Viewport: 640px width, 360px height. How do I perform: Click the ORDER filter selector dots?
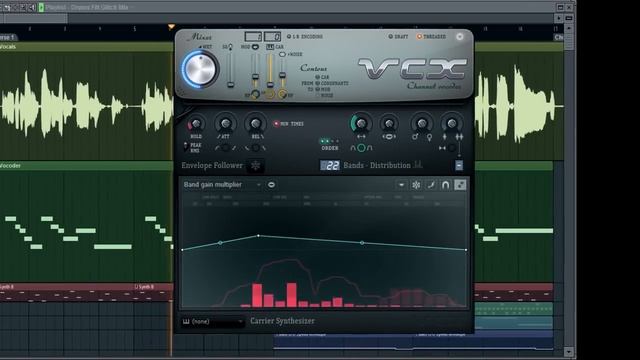pos(330,141)
